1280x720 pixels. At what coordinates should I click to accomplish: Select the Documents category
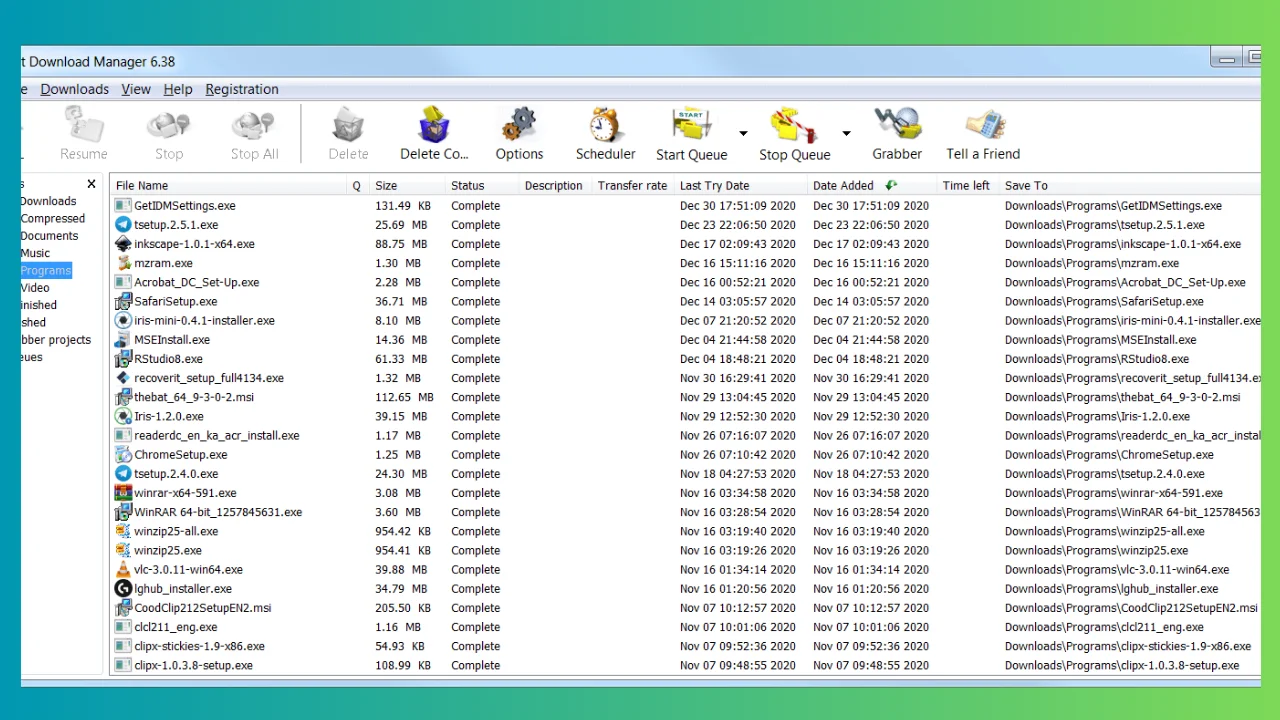click(x=50, y=236)
